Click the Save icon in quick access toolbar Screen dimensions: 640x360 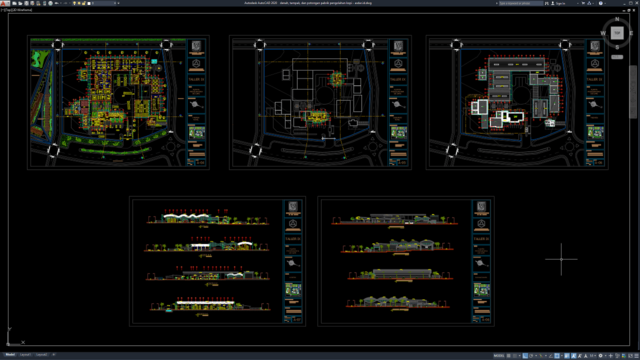click(27, 3)
